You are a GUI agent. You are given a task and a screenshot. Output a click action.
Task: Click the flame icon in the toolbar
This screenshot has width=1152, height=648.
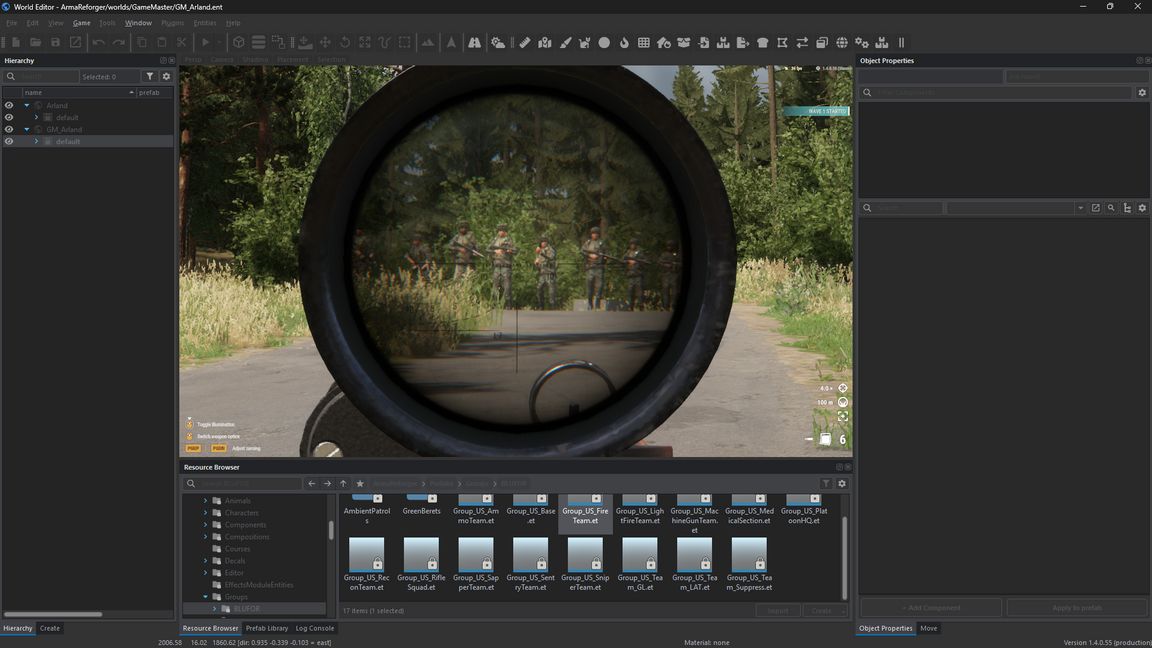coord(624,43)
